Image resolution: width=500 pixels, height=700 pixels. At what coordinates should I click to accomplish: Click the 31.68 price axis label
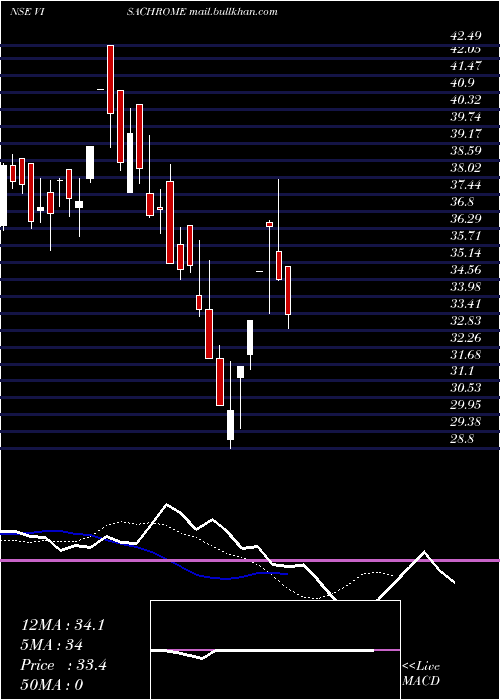(466, 354)
